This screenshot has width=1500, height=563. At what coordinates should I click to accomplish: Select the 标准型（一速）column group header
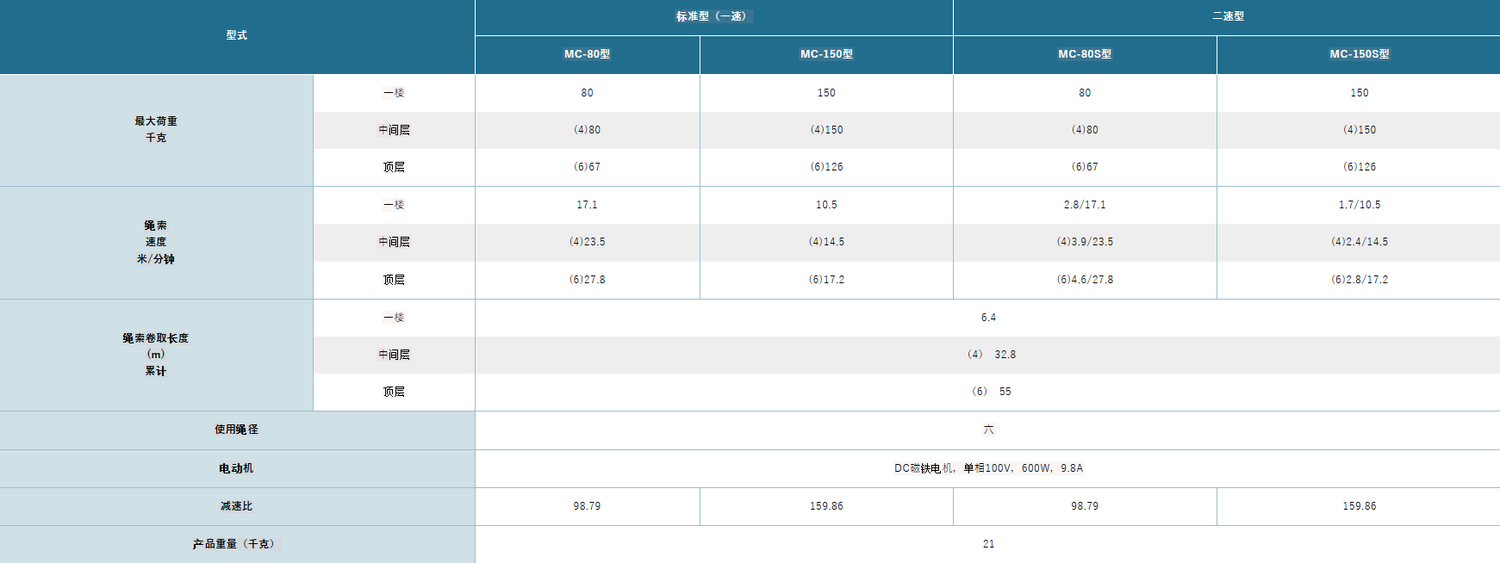click(714, 17)
